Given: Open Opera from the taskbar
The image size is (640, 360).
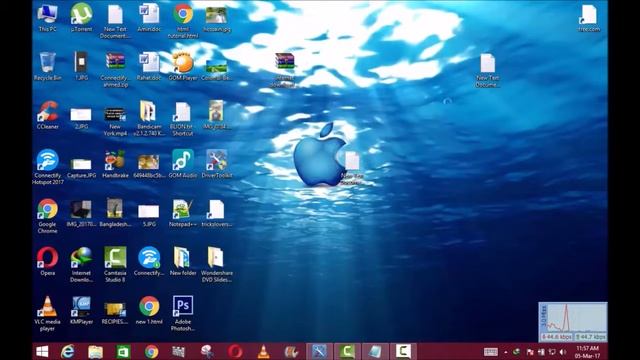Looking at the screenshot, I should click(235, 351).
